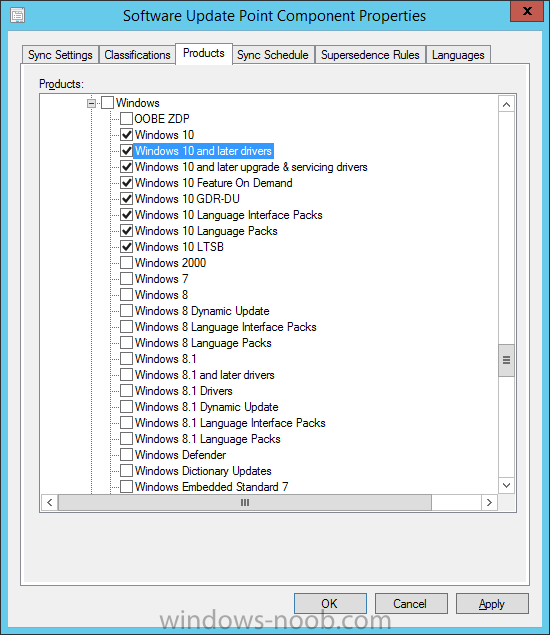Enable the Windows 8 product checkbox

(x=126, y=295)
